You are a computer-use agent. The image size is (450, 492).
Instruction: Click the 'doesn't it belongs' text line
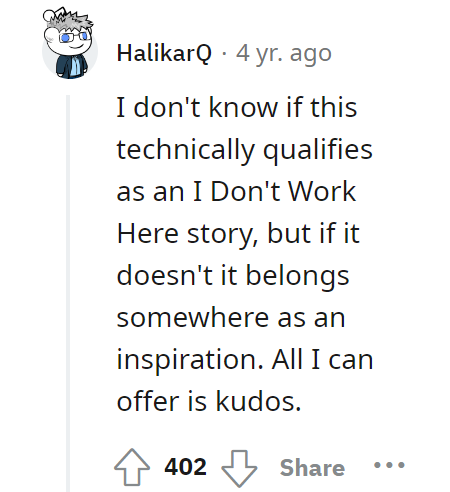pos(233,276)
